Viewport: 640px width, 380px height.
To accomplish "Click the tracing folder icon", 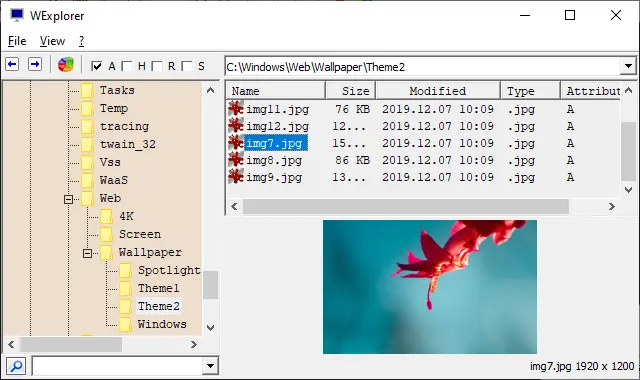I will [x=87, y=126].
